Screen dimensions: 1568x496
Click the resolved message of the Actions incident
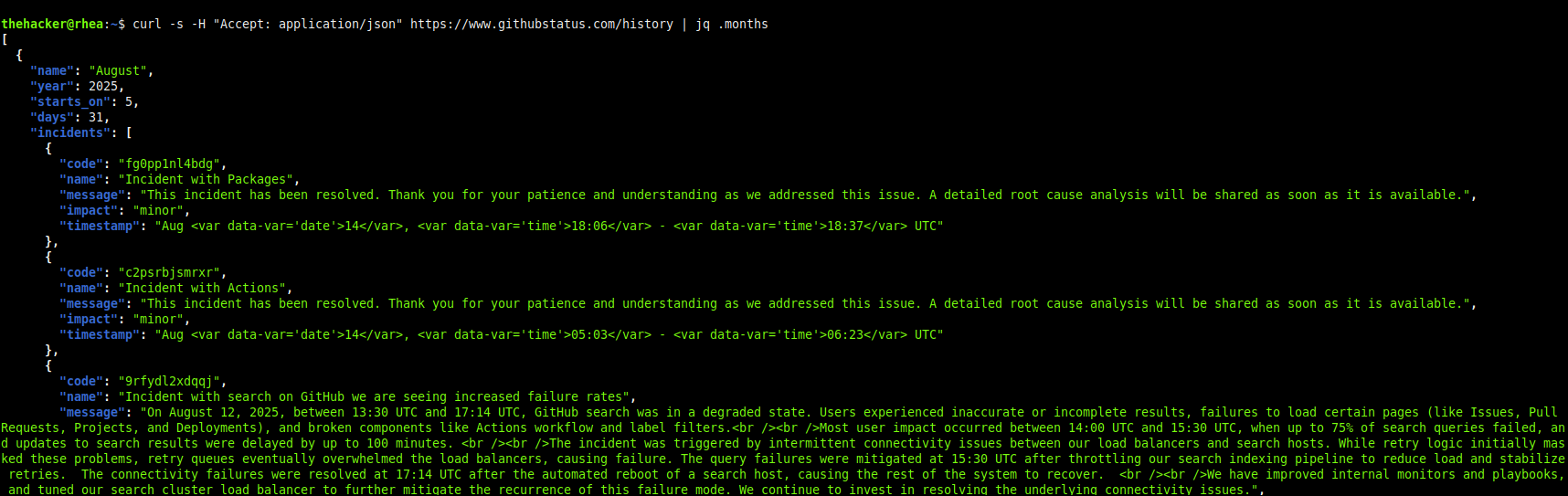[805, 304]
